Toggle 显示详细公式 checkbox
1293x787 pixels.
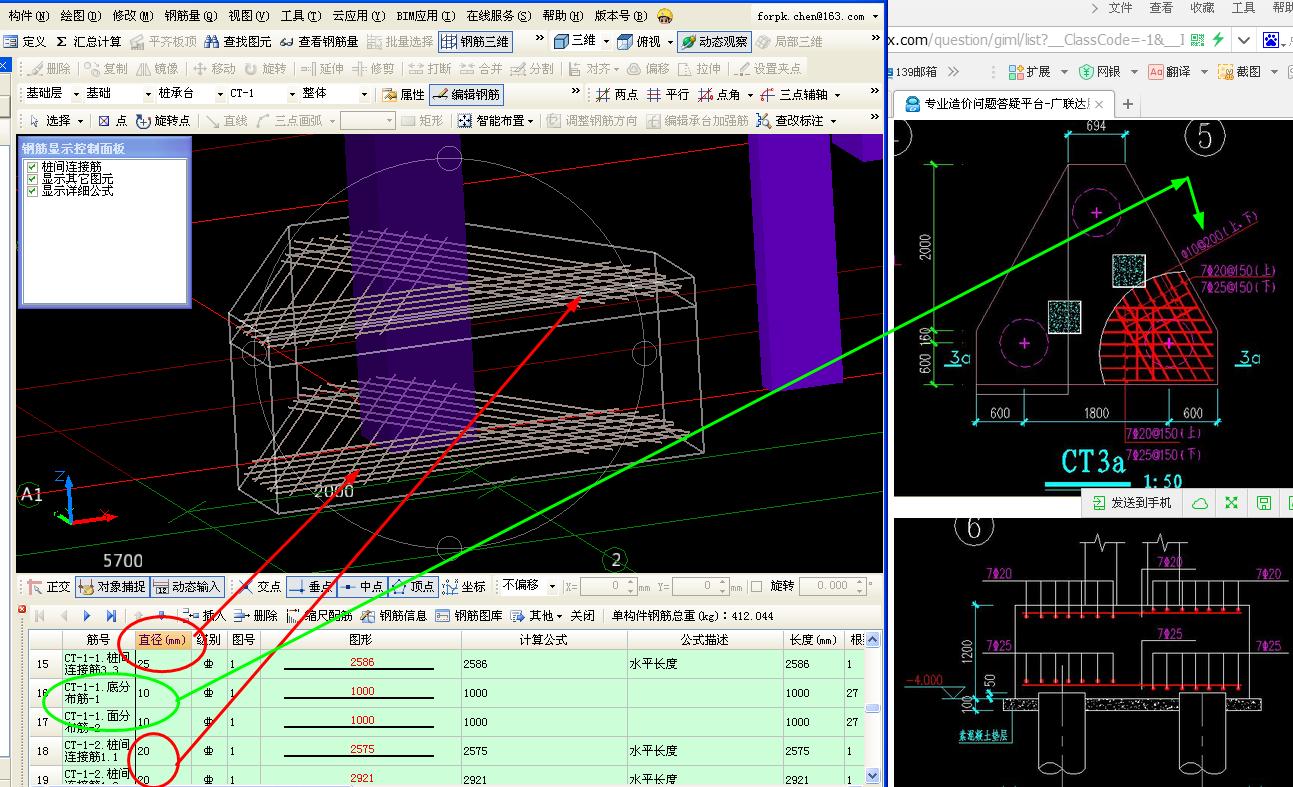[x=33, y=191]
